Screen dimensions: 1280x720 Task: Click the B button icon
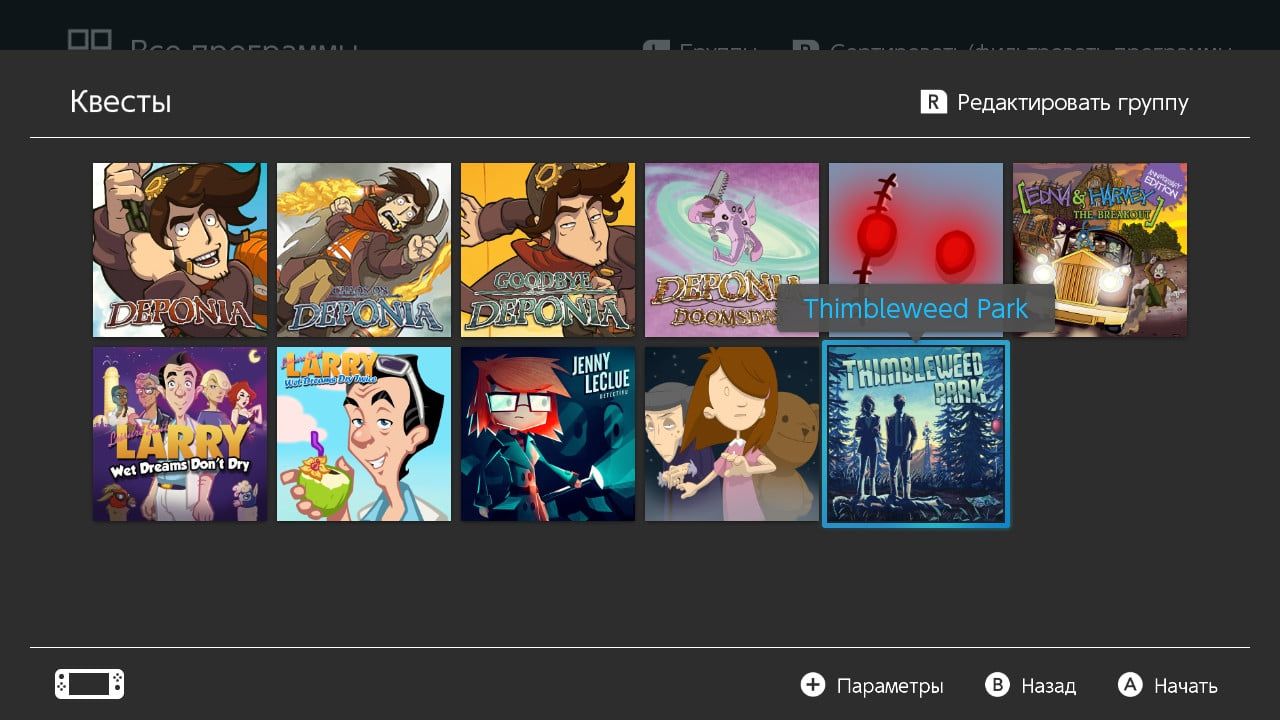[x=997, y=685]
